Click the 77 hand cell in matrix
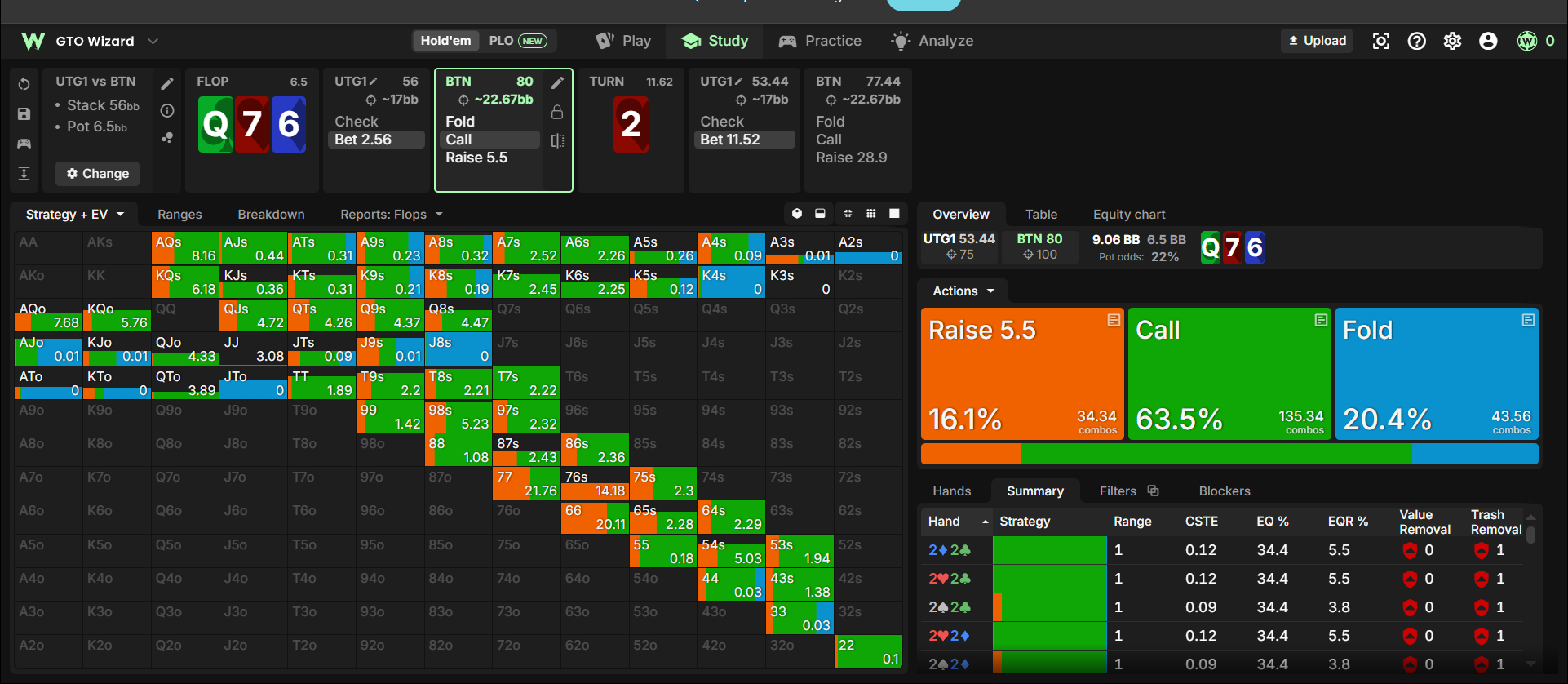The image size is (1568, 684). click(x=526, y=483)
